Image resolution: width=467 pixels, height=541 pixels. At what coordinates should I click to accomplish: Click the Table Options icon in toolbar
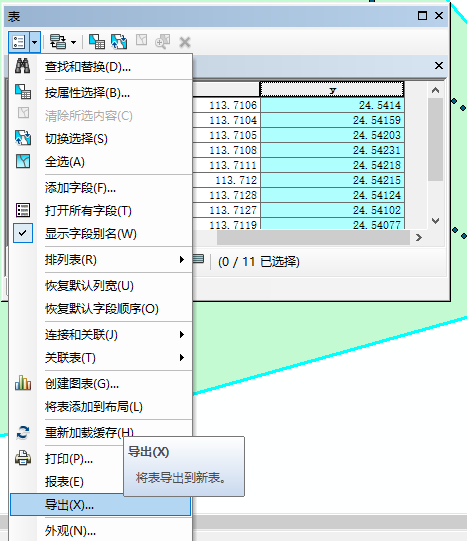pos(19,42)
